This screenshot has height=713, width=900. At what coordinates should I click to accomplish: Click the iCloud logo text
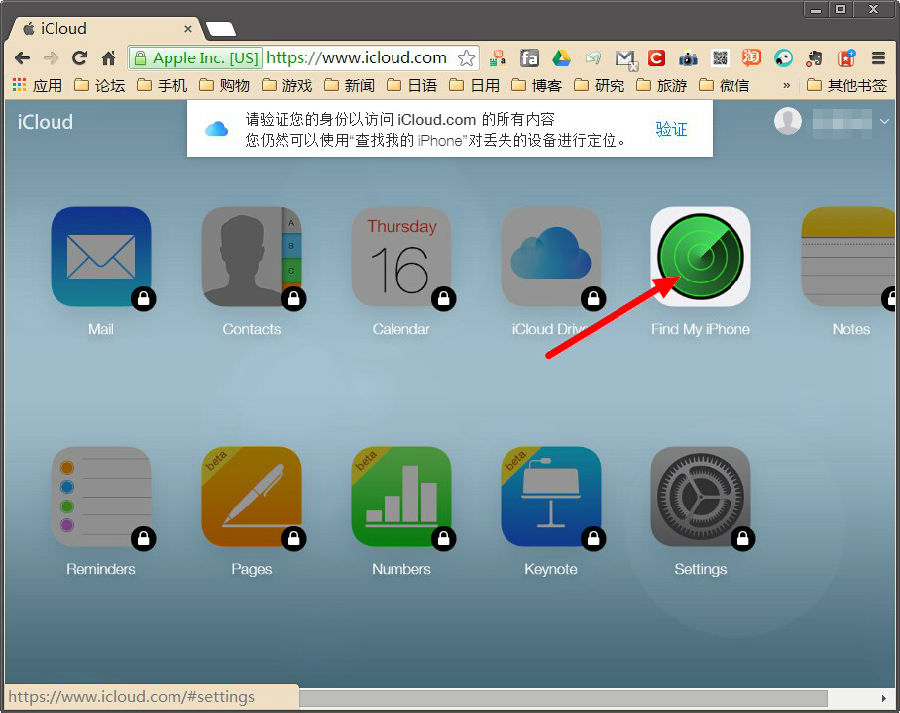click(45, 122)
